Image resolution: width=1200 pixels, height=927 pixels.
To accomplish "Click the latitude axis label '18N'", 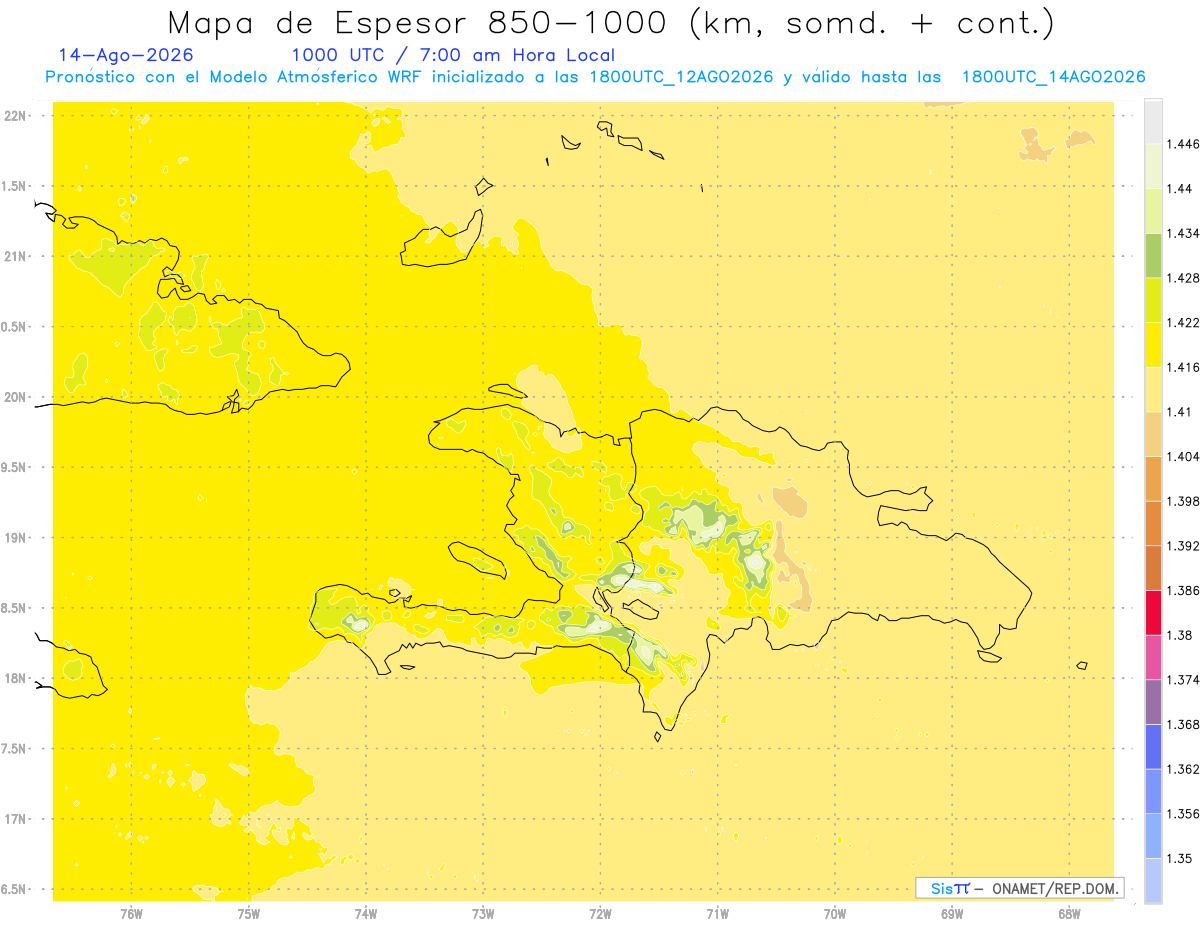I will [16, 679].
